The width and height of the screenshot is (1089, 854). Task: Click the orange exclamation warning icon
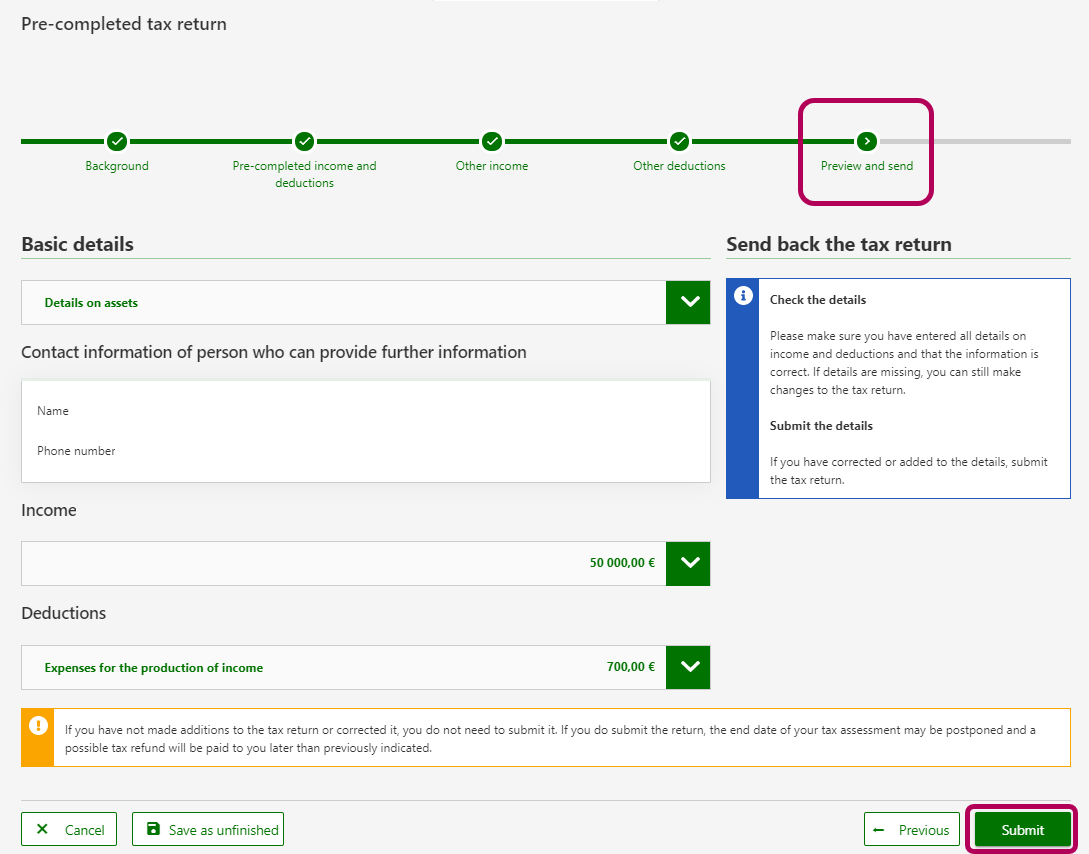38,725
